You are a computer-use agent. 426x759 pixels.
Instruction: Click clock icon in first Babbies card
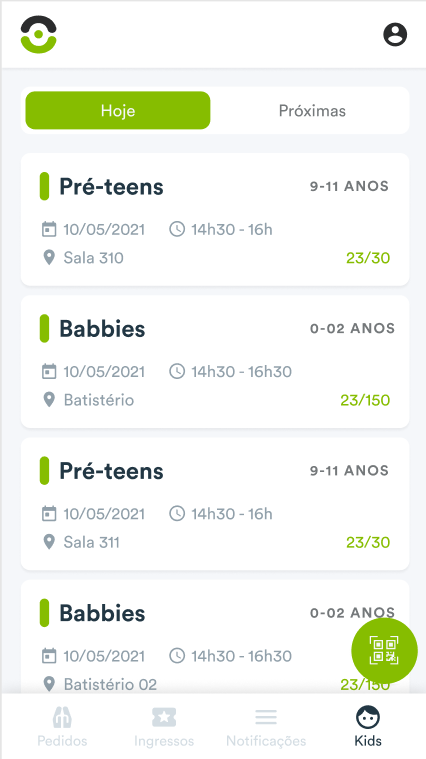[x=177, y=371]
